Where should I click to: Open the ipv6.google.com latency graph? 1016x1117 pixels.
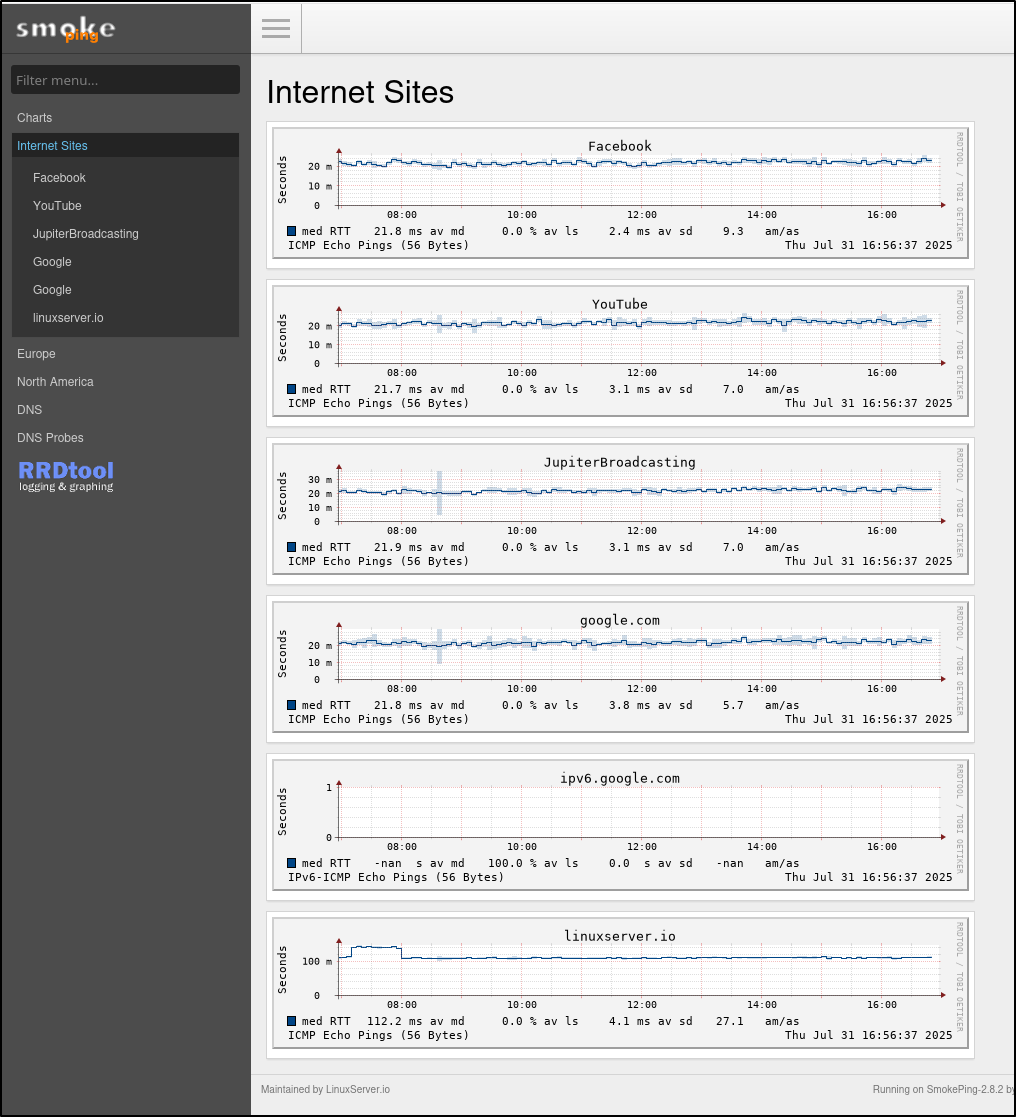tap(620, 826)
